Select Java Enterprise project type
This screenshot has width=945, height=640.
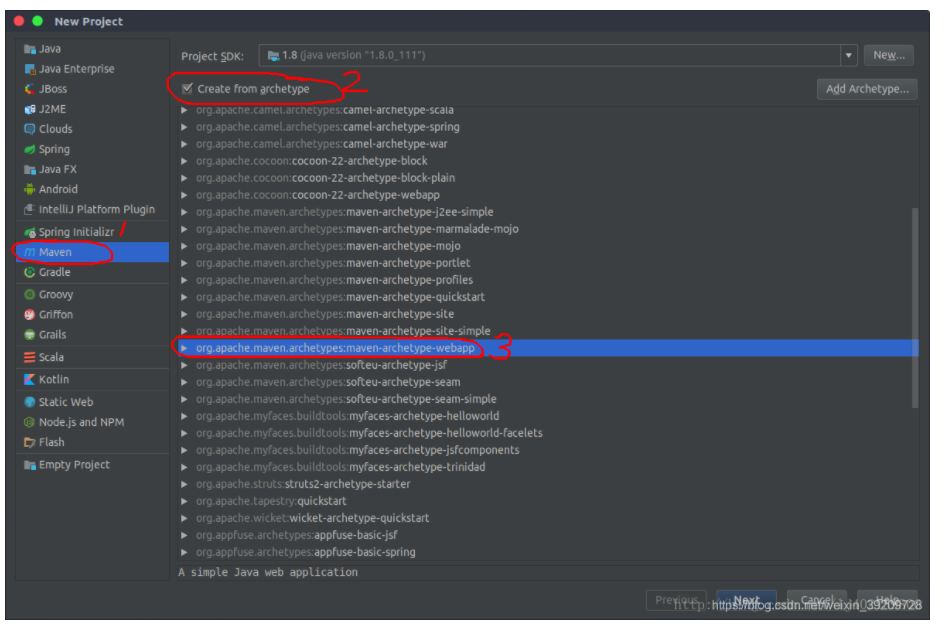coord(77,69)
